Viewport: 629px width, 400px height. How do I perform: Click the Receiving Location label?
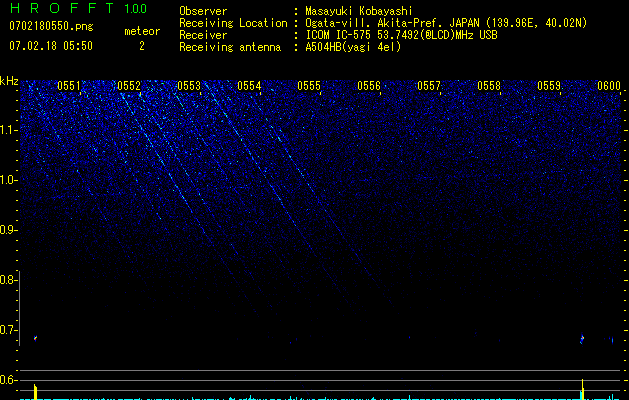point(233,23)
